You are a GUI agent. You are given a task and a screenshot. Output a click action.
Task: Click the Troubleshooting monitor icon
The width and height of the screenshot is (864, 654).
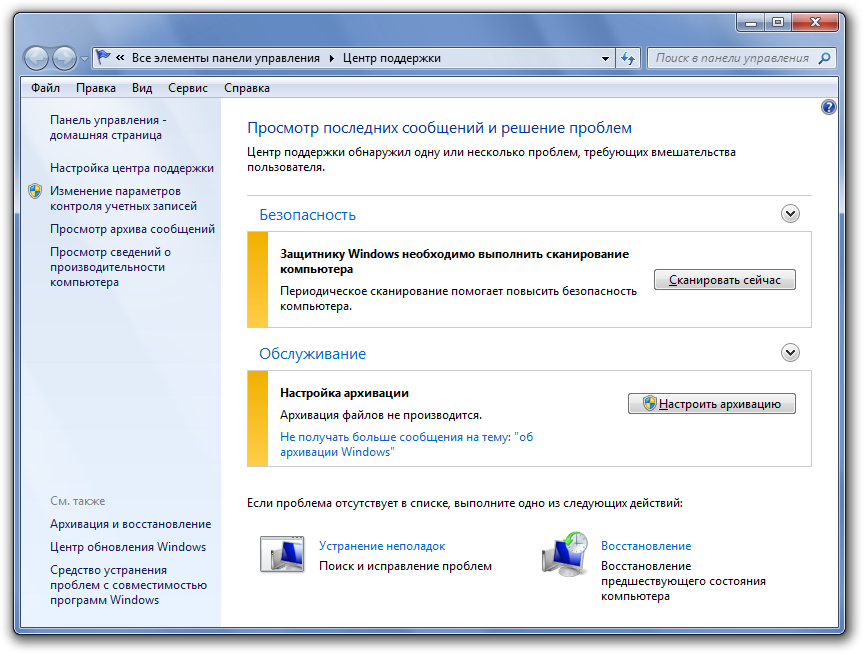click(x=281, y=554)
